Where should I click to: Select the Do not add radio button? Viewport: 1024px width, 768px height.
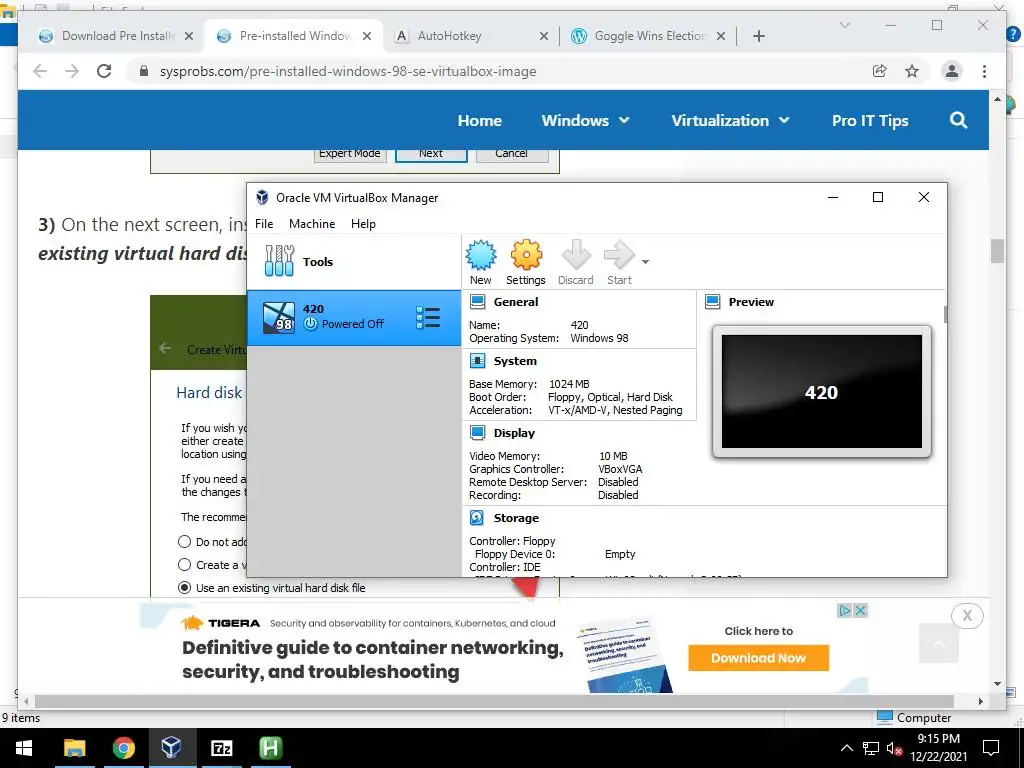(185, 541)
